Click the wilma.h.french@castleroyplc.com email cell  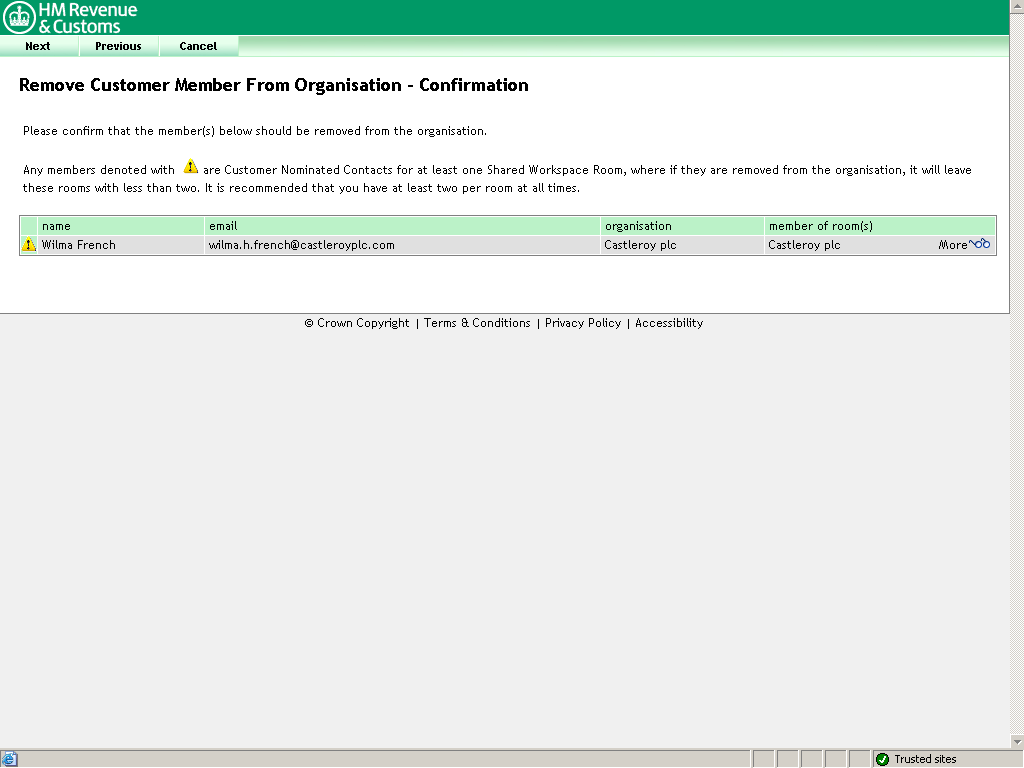301,245
